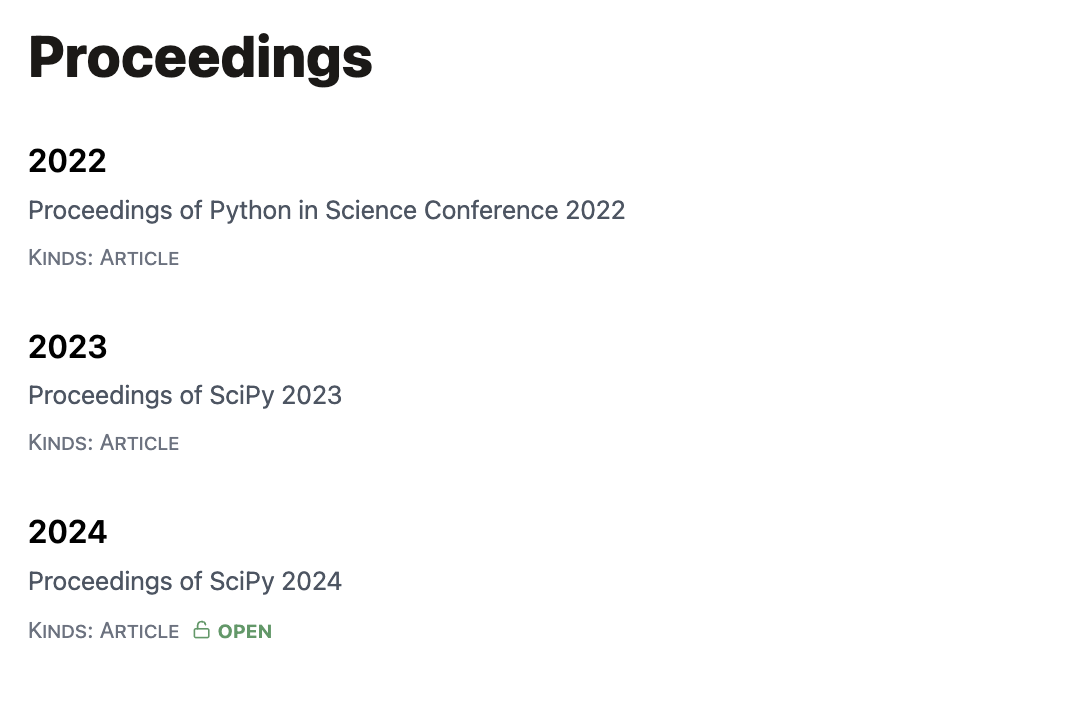The image size is (1072, 710).
Task: Click the open-access unlocked padlock icon
Action: pos(201,630)
